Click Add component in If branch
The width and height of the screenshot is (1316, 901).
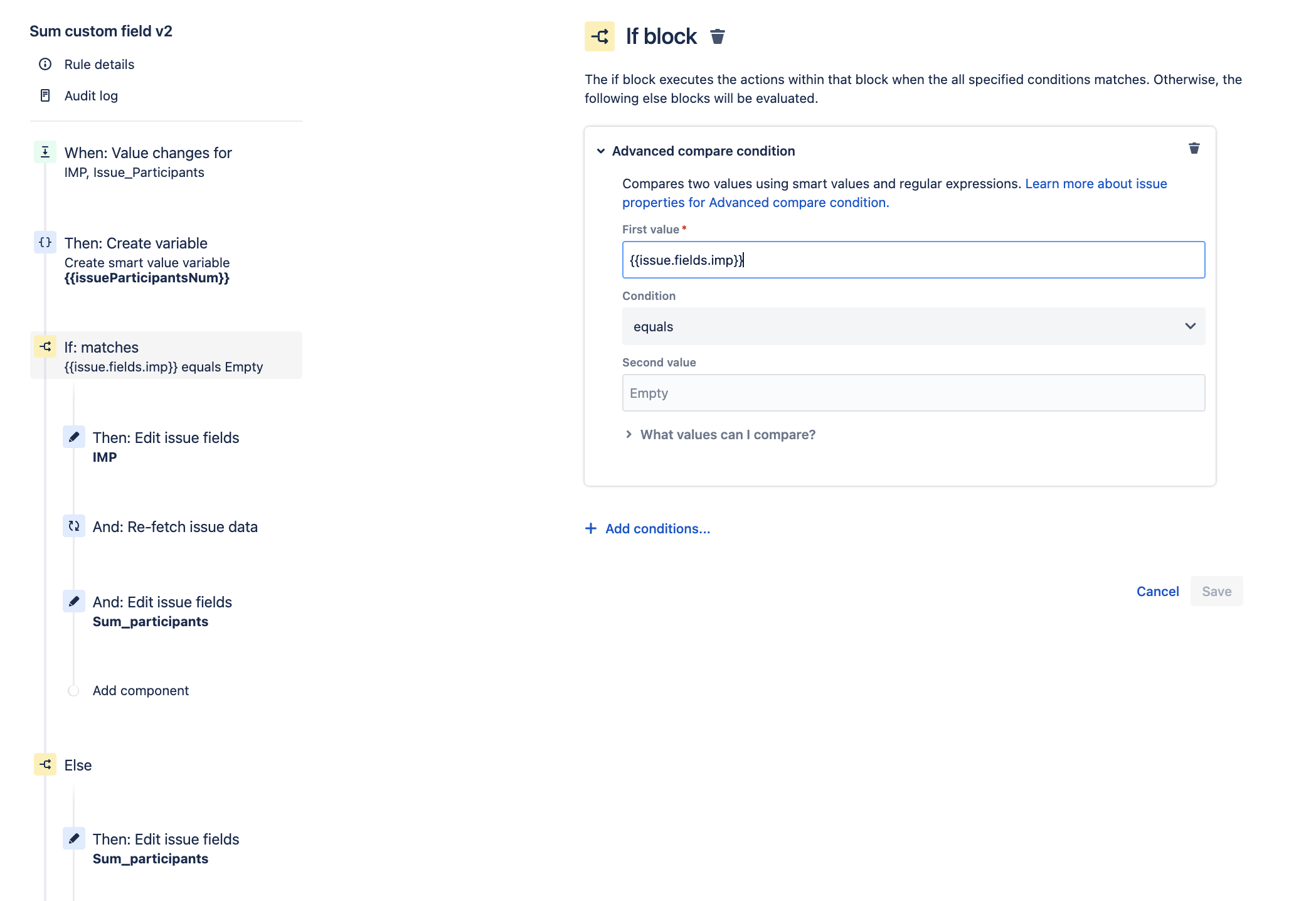(x=141, y=690)
